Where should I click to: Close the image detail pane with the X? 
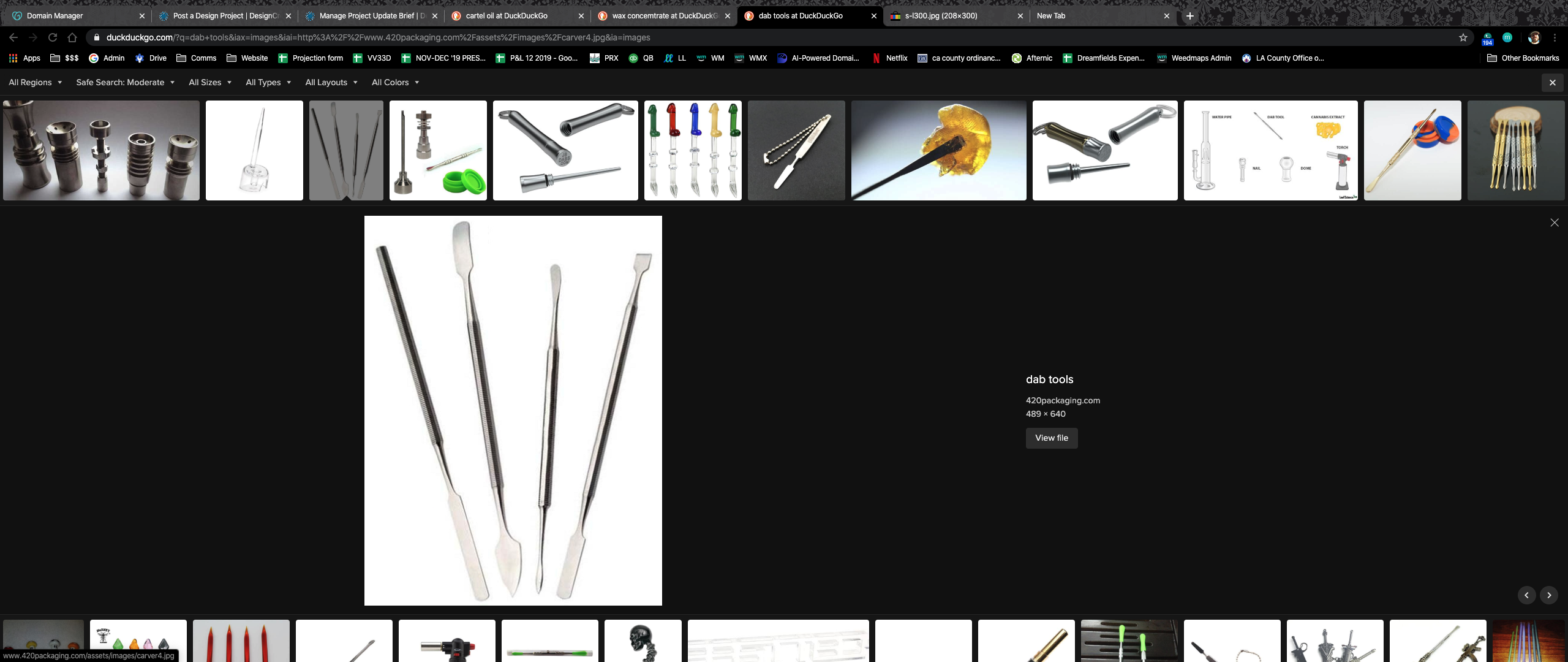[x=1555, y=223]
